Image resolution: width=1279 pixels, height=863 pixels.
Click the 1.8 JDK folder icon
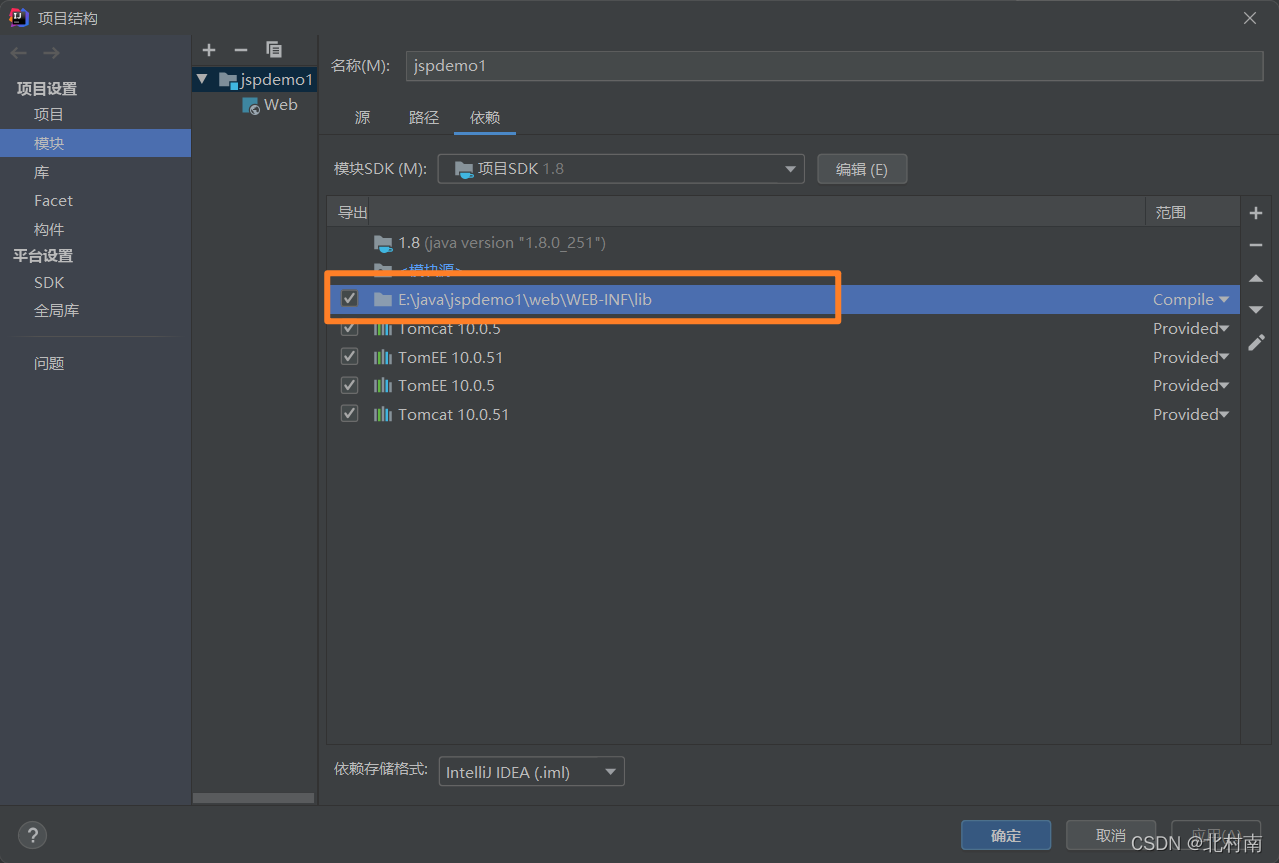click(x=383, y=243)
